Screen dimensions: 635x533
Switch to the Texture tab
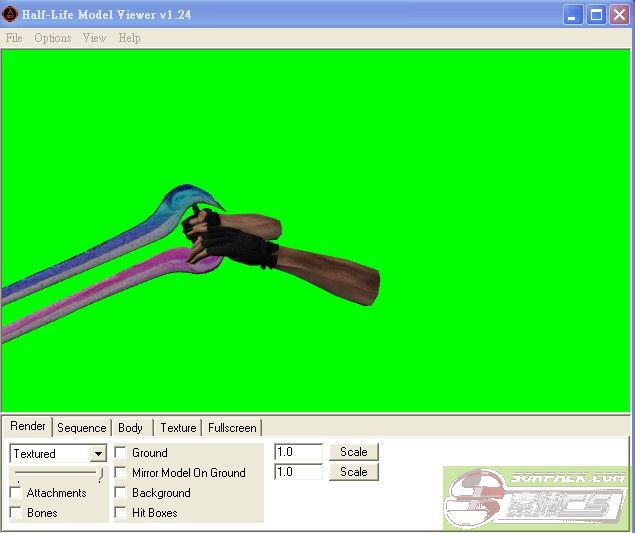pos(178,428)
